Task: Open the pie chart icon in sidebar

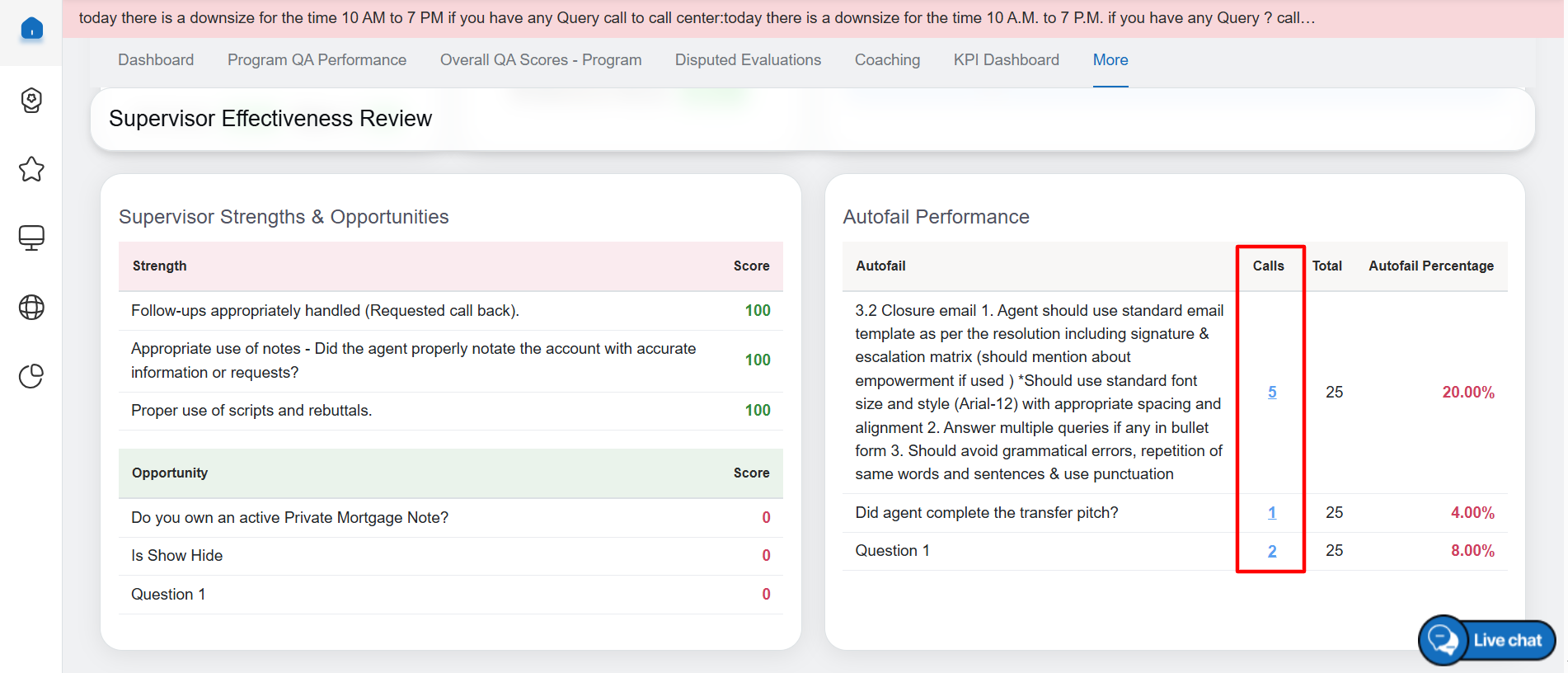Action: (31, 376)
